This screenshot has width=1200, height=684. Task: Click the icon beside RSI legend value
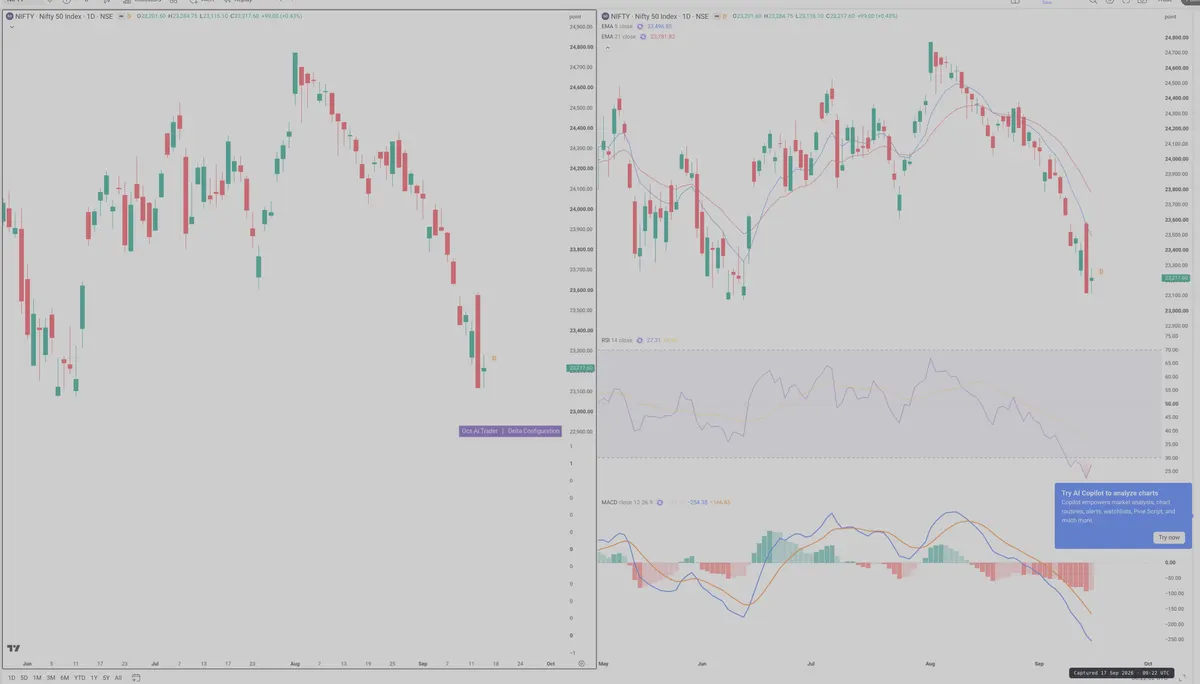click(x=640, y=340)
